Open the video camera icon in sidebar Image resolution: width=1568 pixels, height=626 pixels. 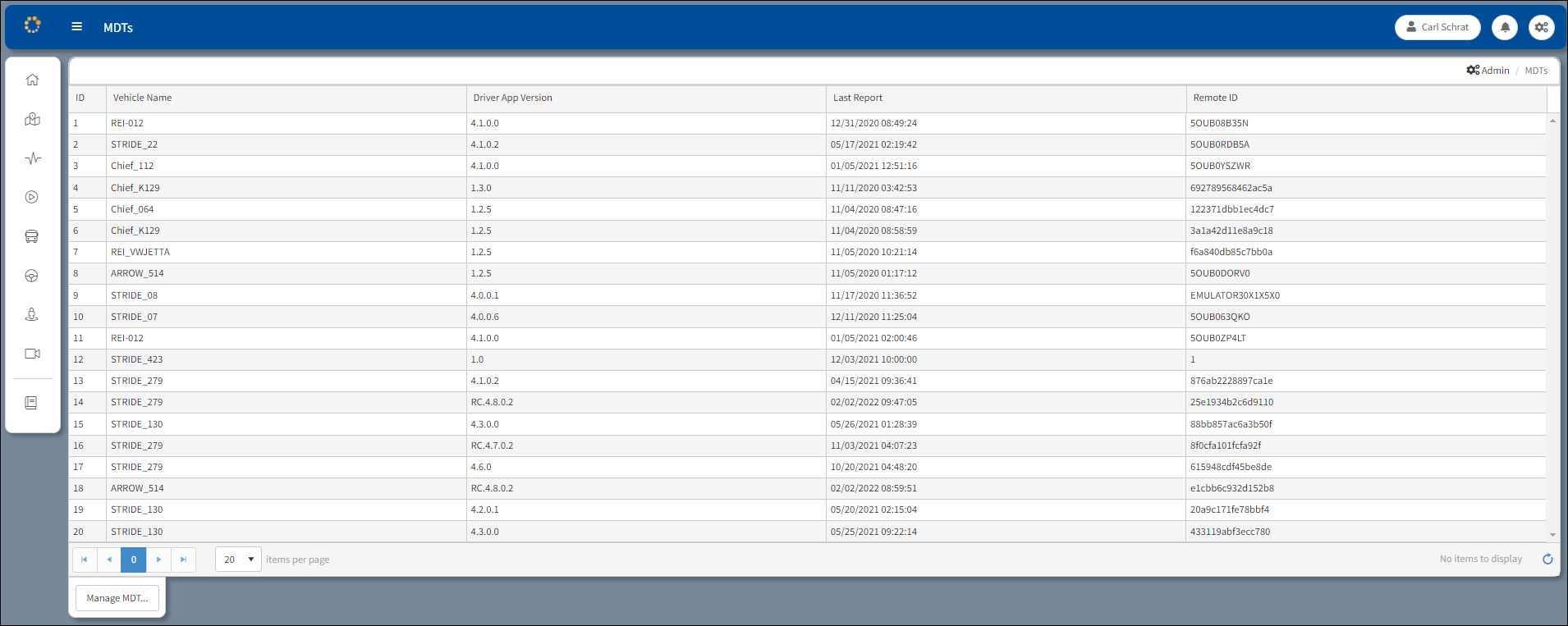32,354
